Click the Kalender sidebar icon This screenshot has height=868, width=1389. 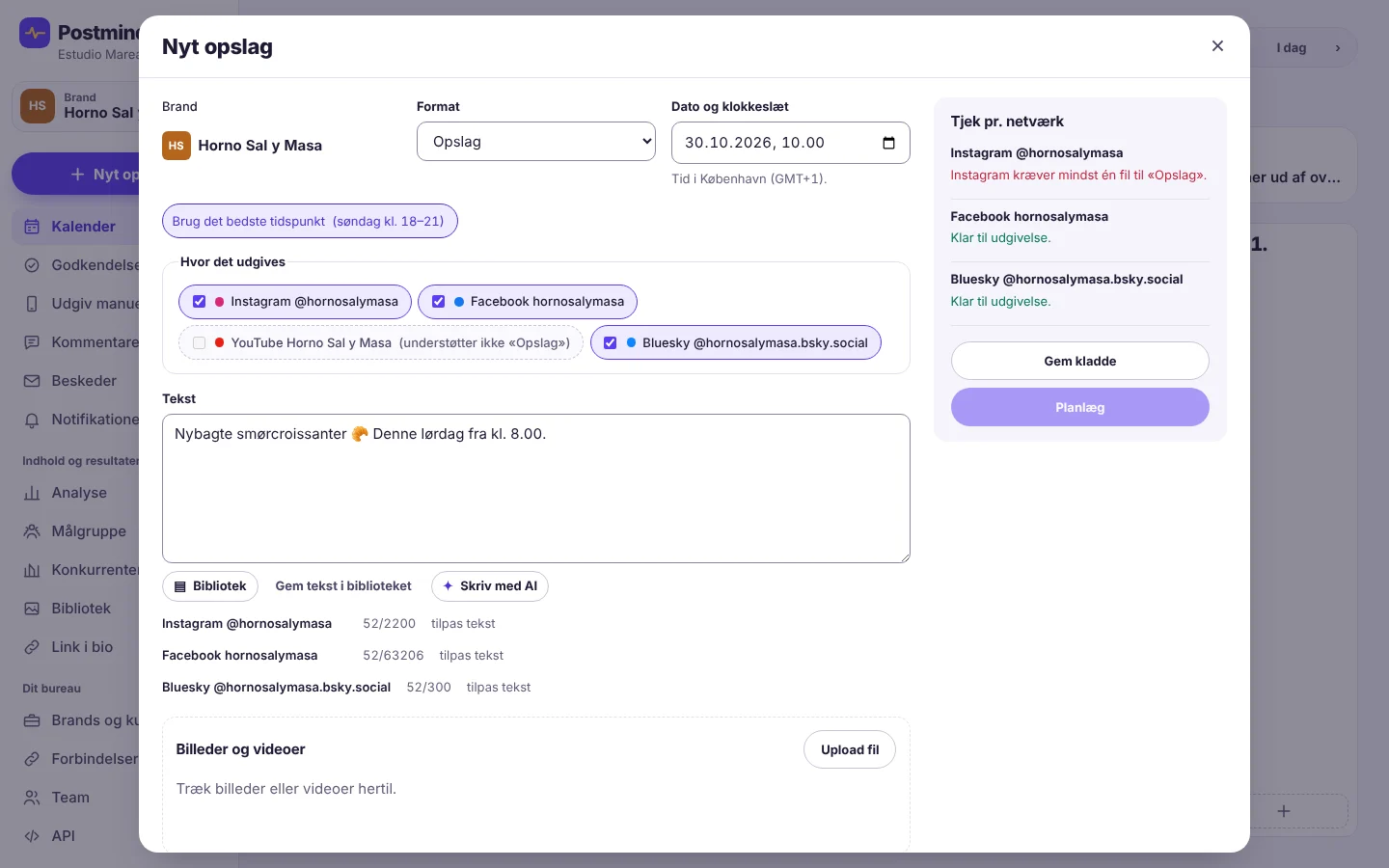(32, 227)
